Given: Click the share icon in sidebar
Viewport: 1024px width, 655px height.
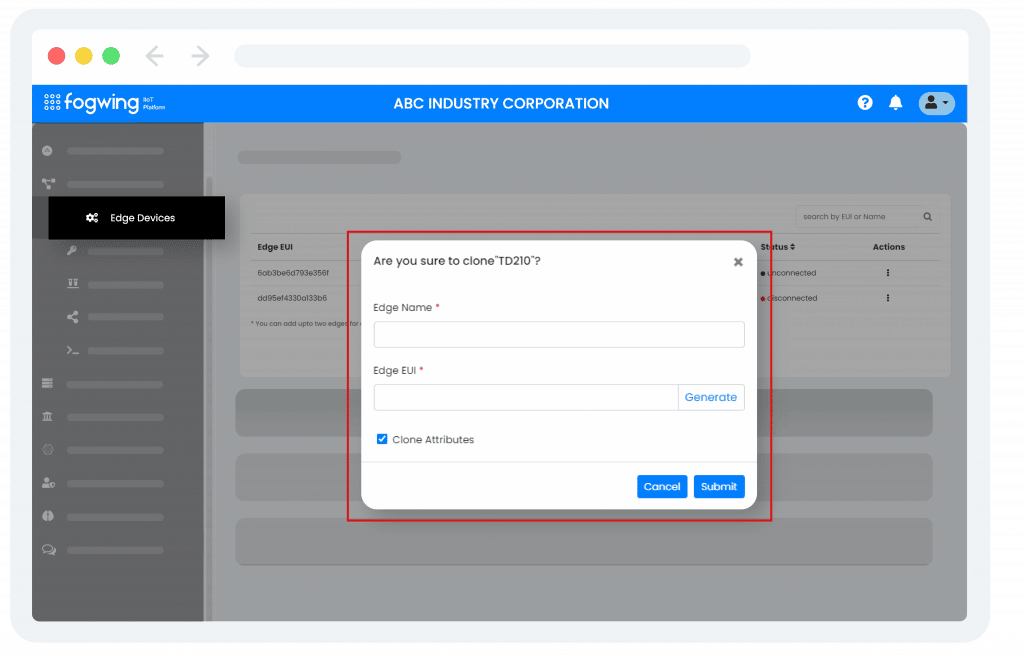Looking at the screenshot, I should (x=72, y=317).
